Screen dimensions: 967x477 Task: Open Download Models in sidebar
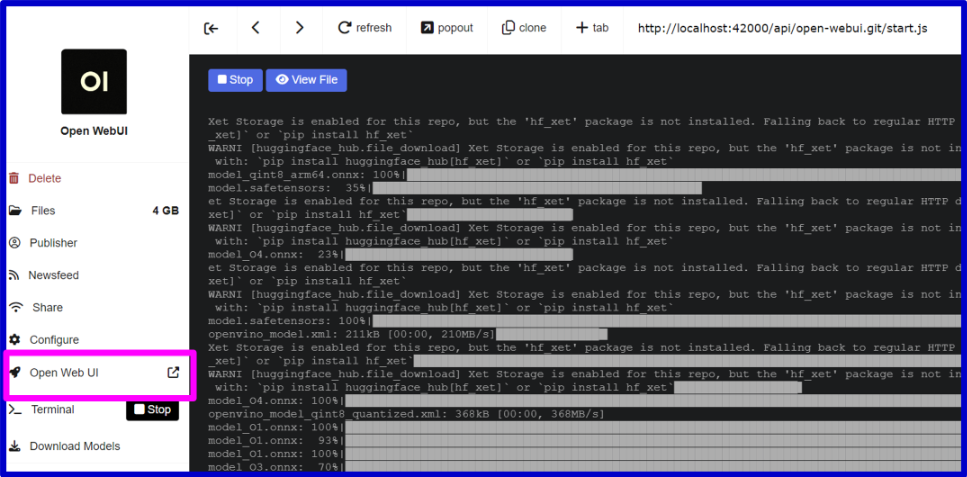pyautogui.click(x=75, y=446)
